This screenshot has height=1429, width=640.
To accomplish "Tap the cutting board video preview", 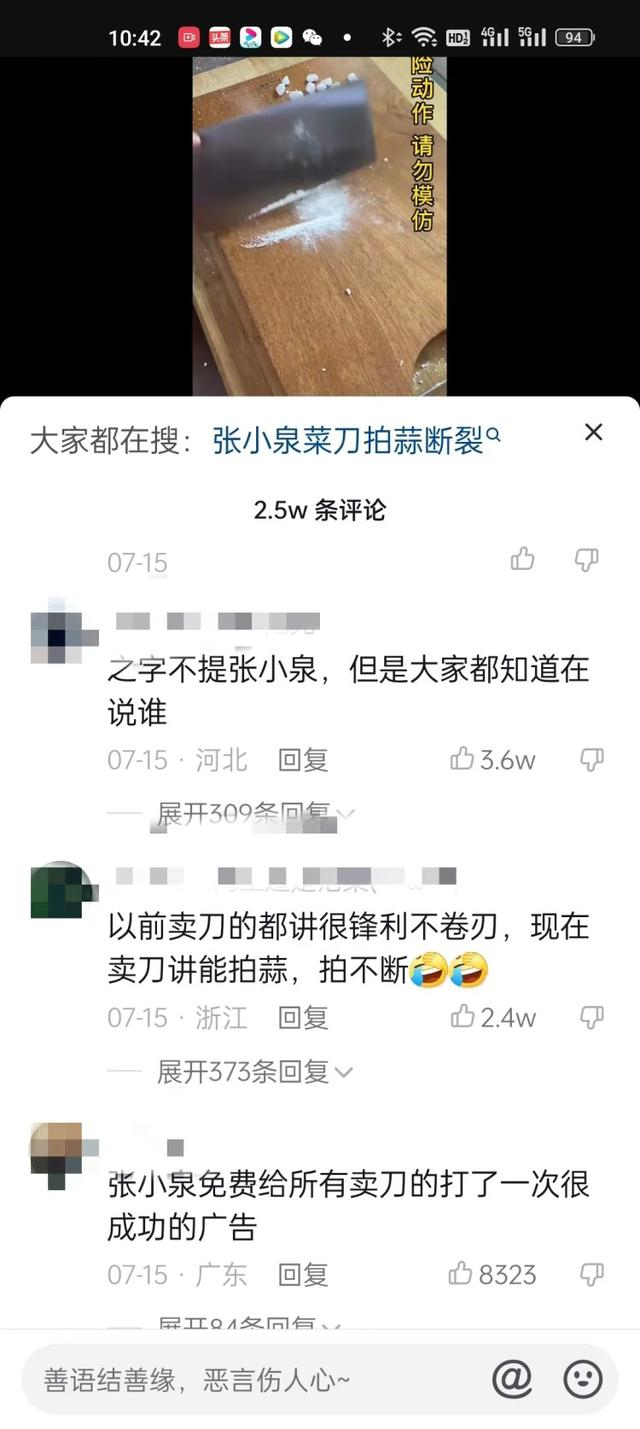I will point(319,226).
